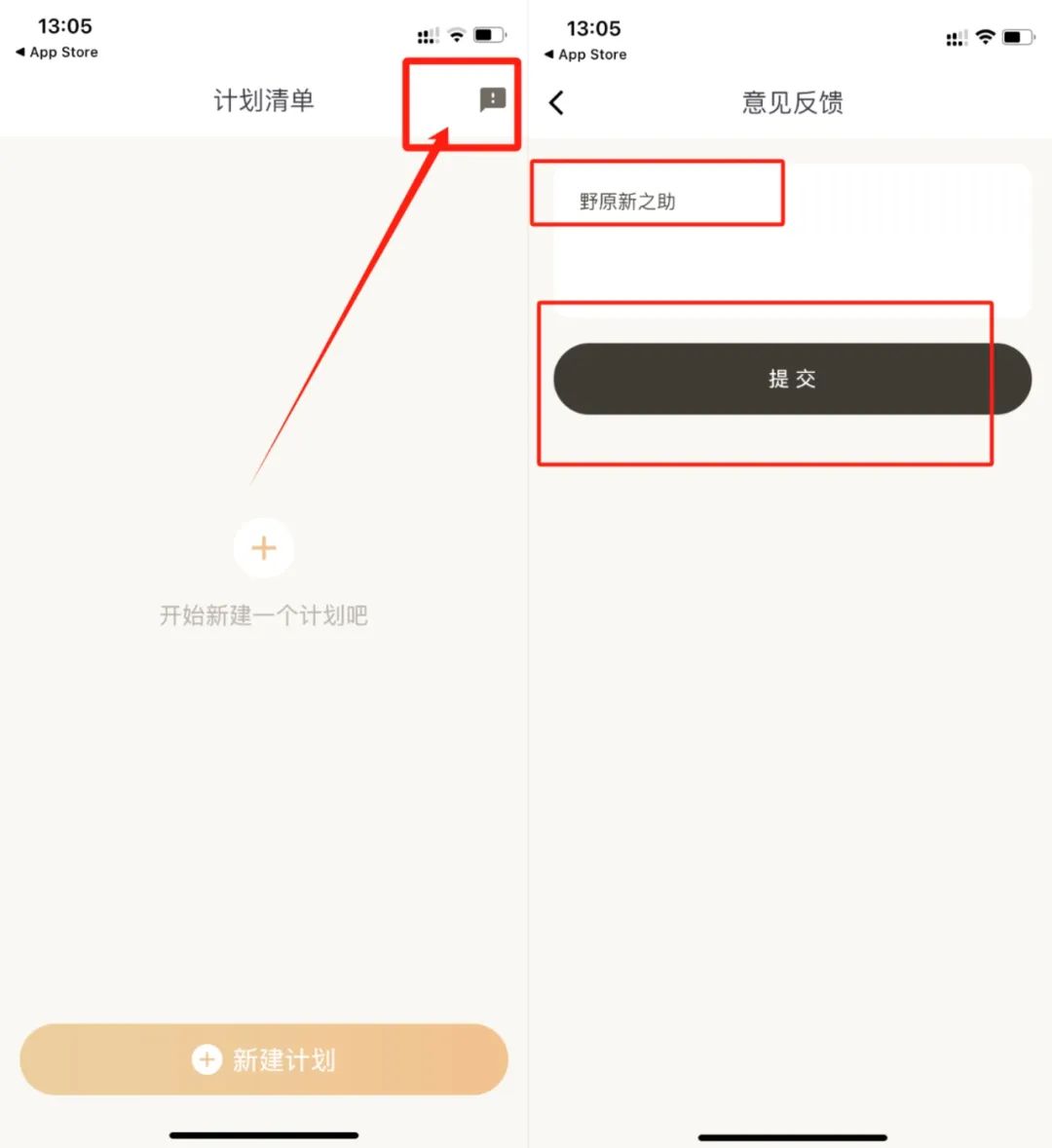Tap the cellular signal icon on the right screen
The height and width of the screenshot is (1148, 1052).
957,37
